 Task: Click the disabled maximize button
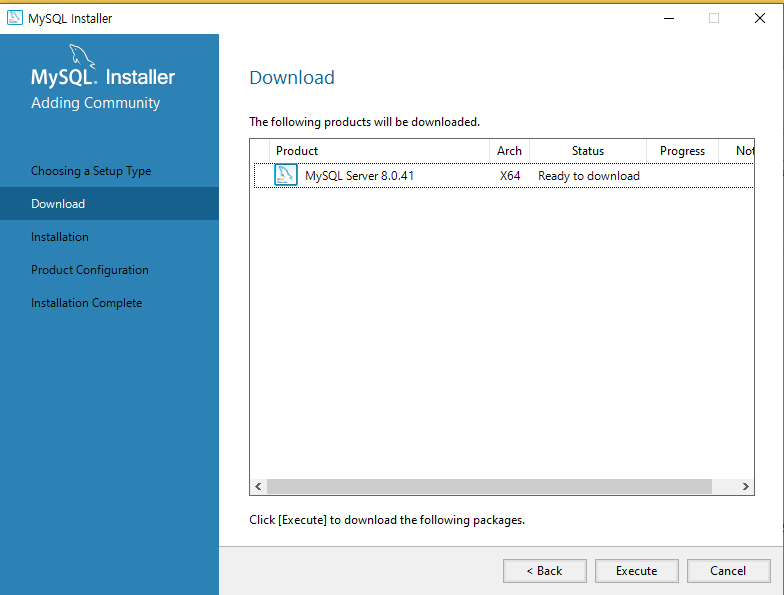[714, 18]
